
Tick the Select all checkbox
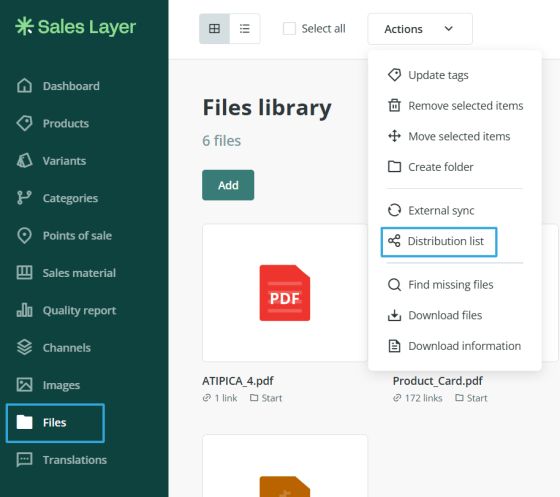pyautogui.click(x=289, y=29)
